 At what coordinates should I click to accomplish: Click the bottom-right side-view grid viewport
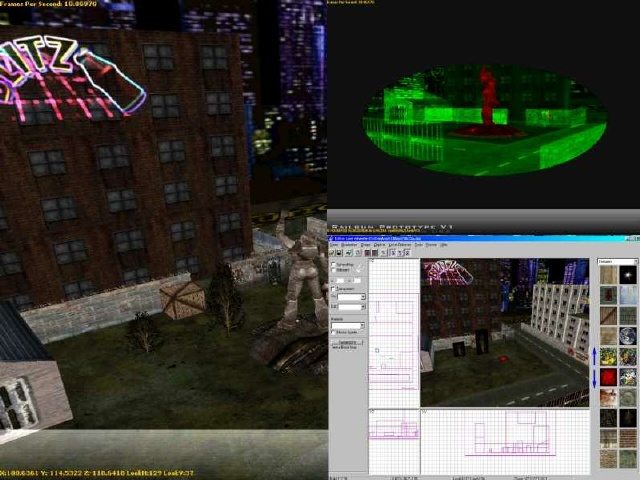(505, 442)
